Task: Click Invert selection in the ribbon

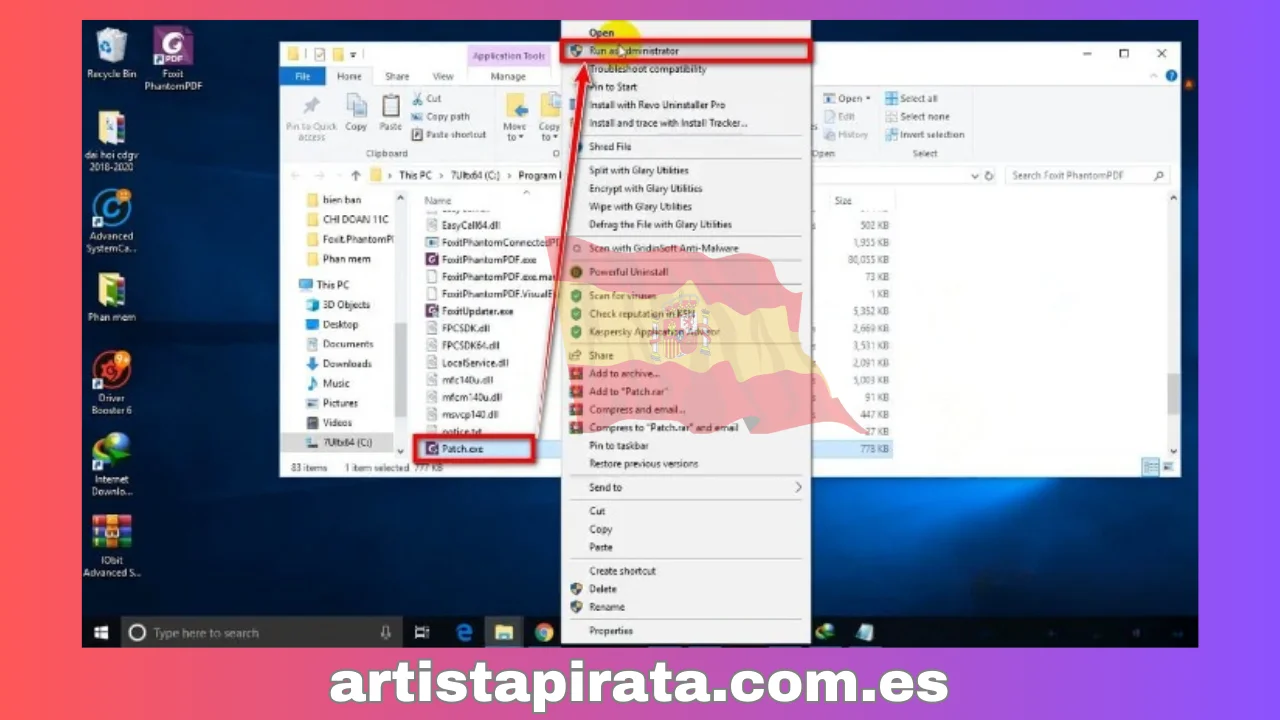Action: click(x=924, y=134)
